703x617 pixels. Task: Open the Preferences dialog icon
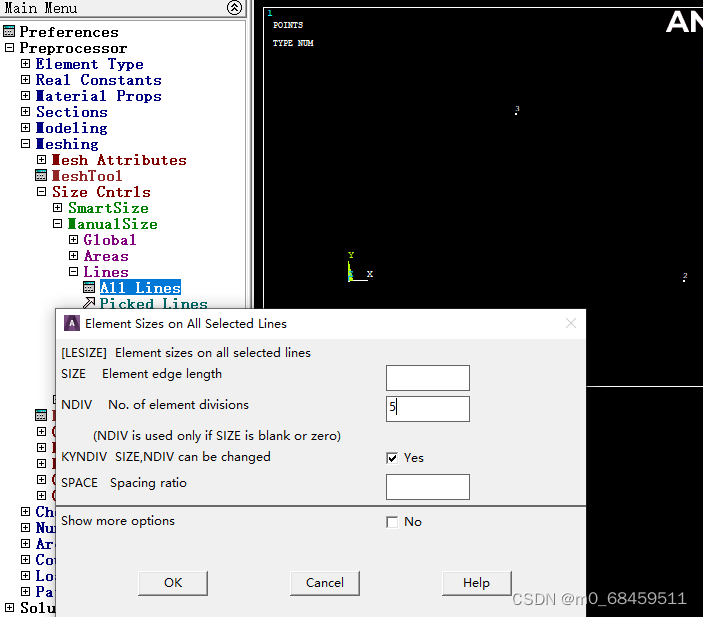(9, 31)
